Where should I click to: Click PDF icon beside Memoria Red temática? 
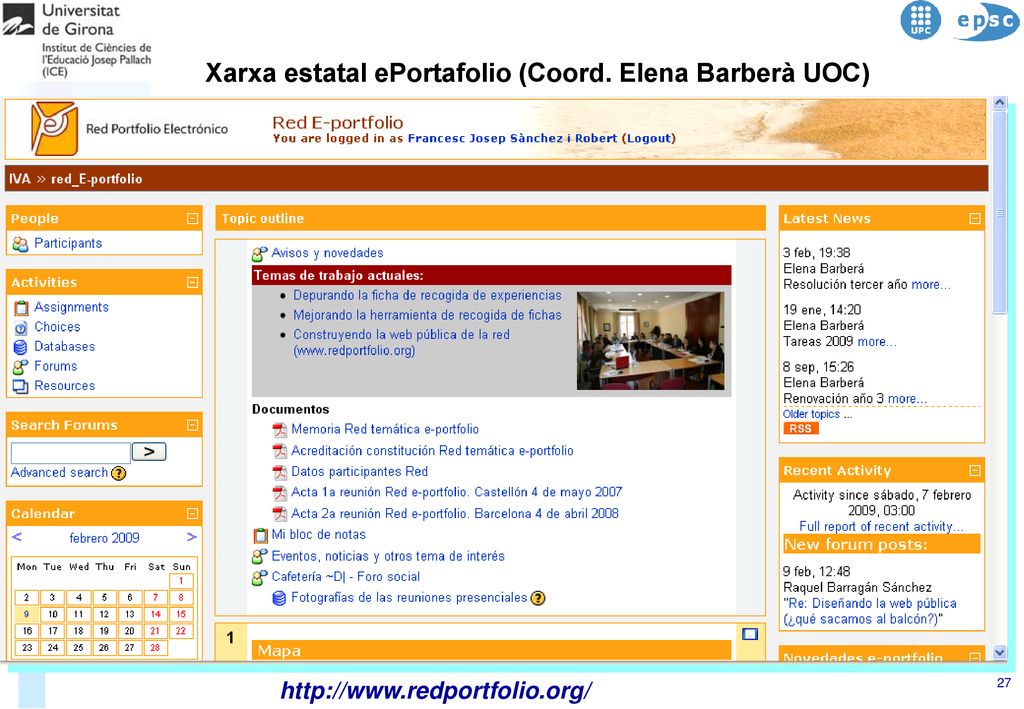280,430
